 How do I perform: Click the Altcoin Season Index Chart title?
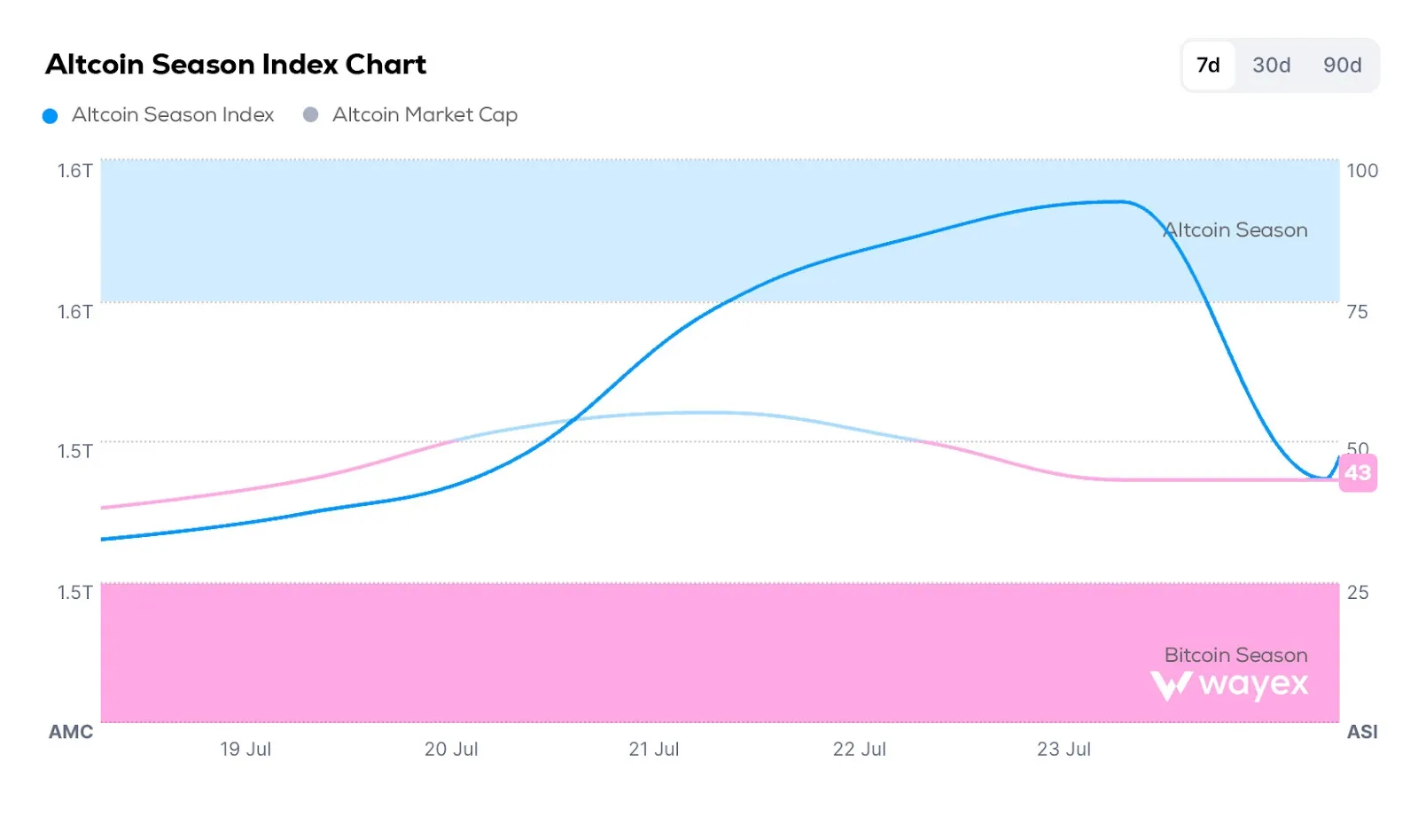pos(236,64)
